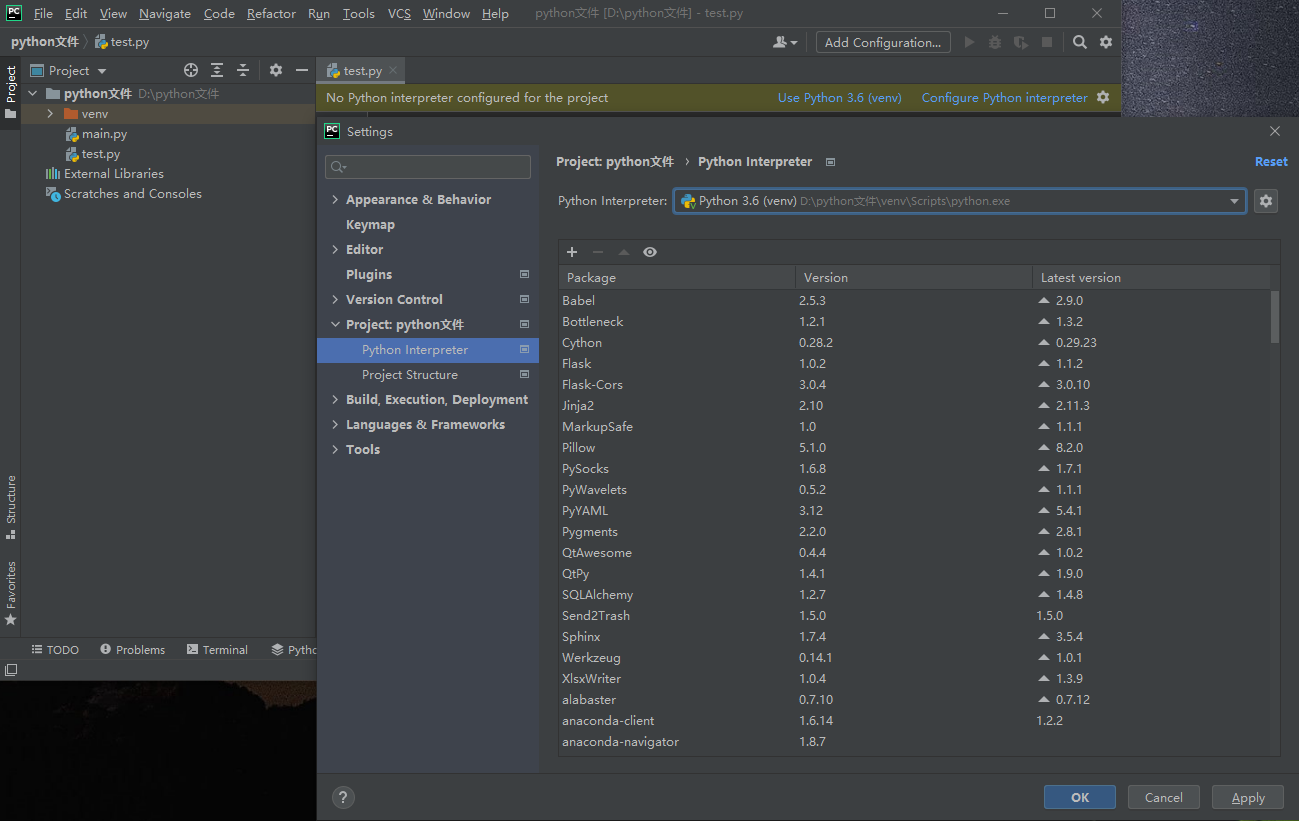Close the test.py editor tab

394,71
